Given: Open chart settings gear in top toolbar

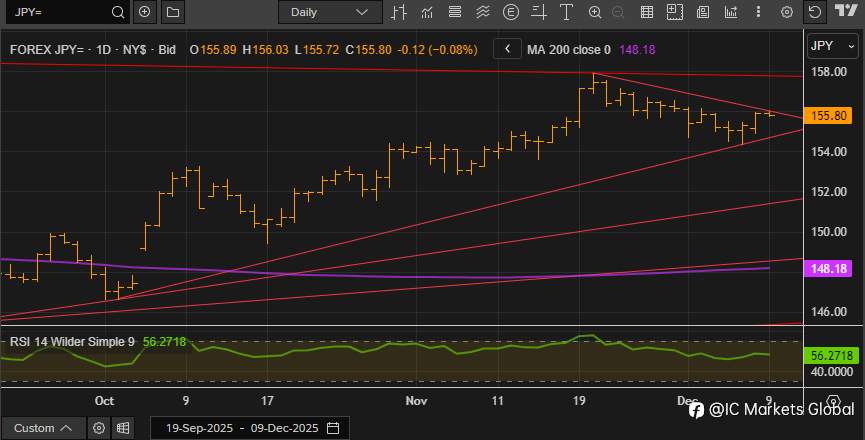Looking at the screenshot, I should 787,12.
